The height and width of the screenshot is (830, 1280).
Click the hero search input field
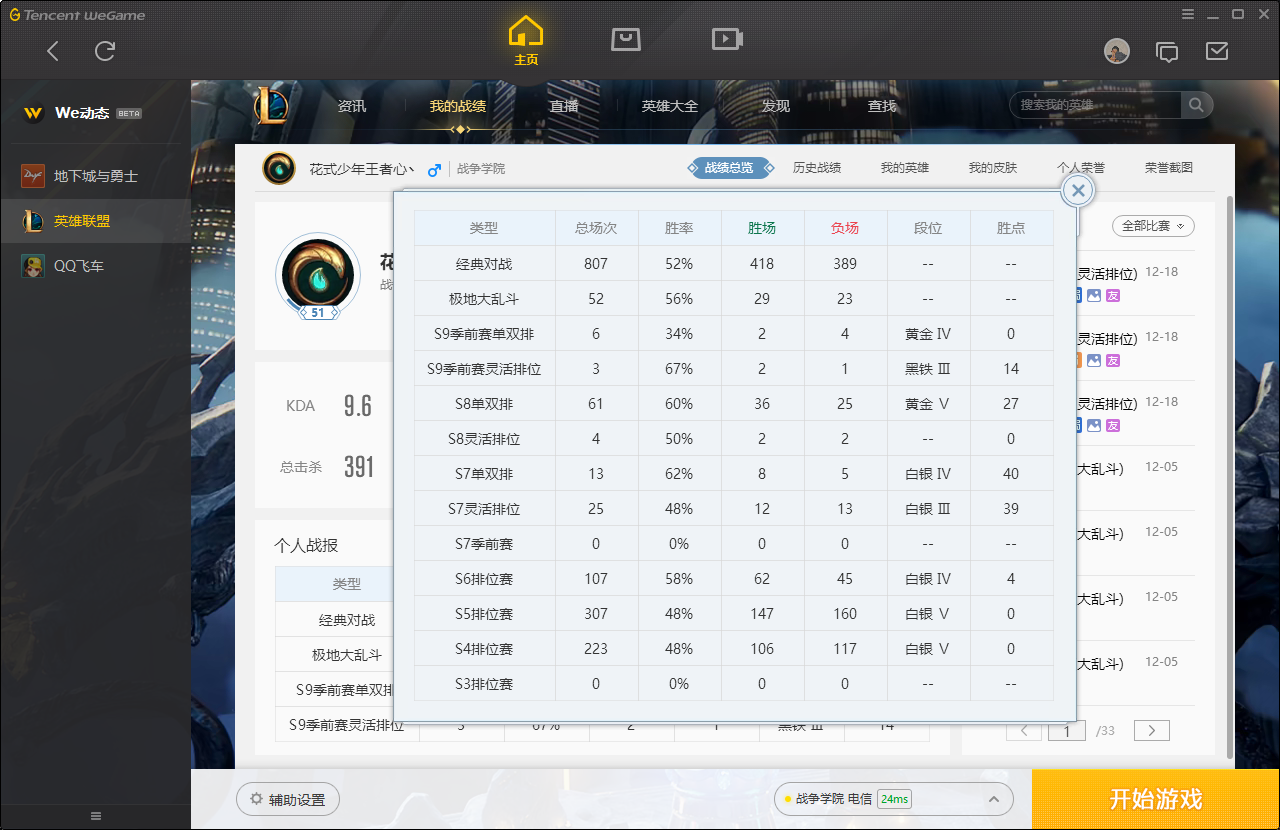point(1095,105)
